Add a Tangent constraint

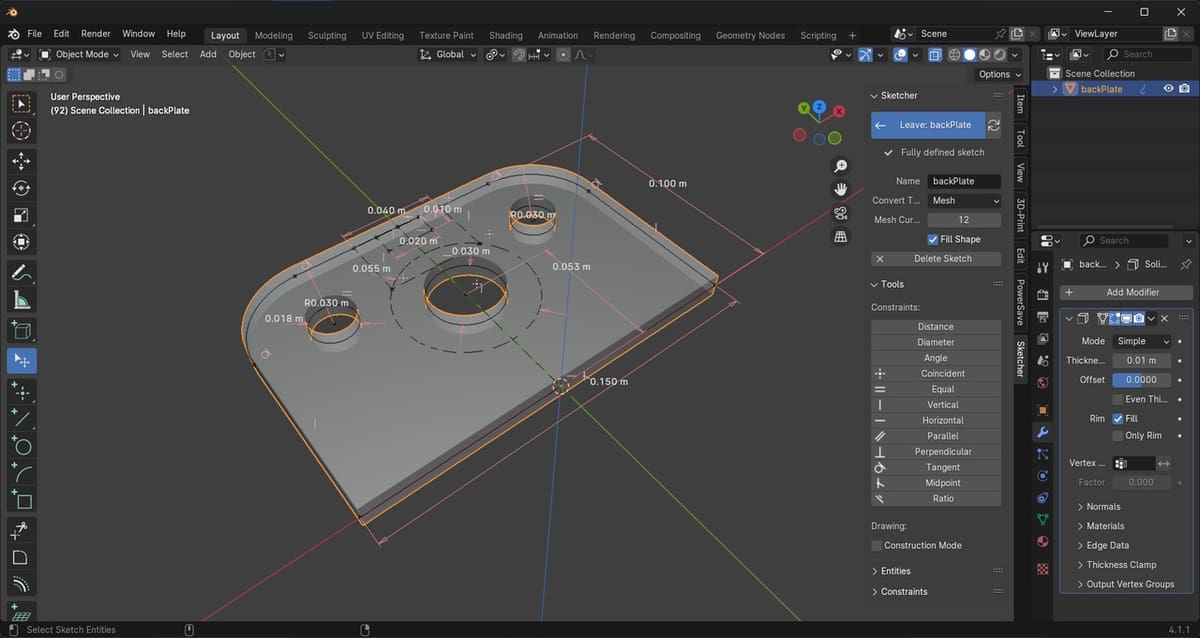click(936, 467)
